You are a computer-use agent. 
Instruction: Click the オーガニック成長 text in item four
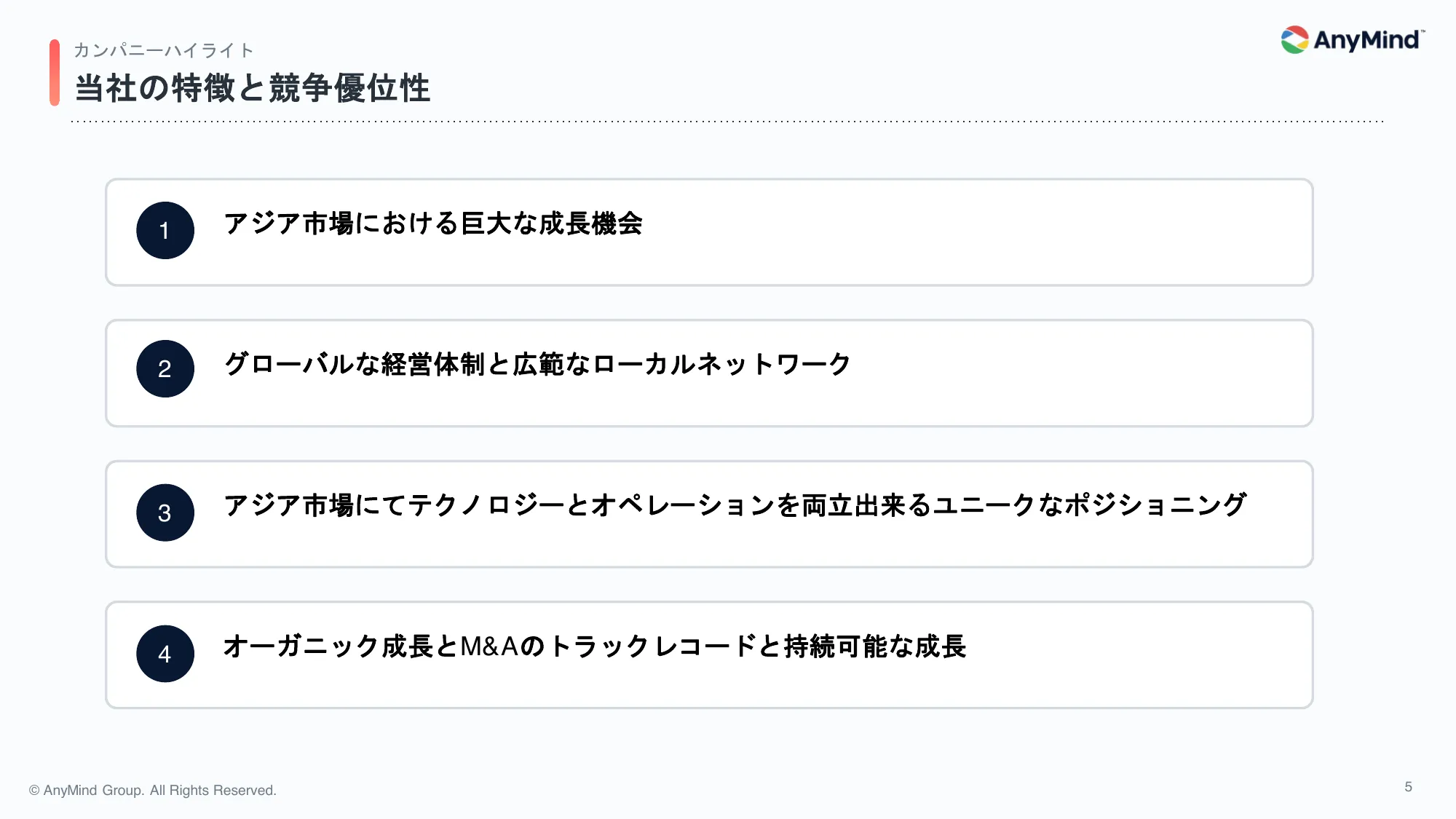(329, 646)
